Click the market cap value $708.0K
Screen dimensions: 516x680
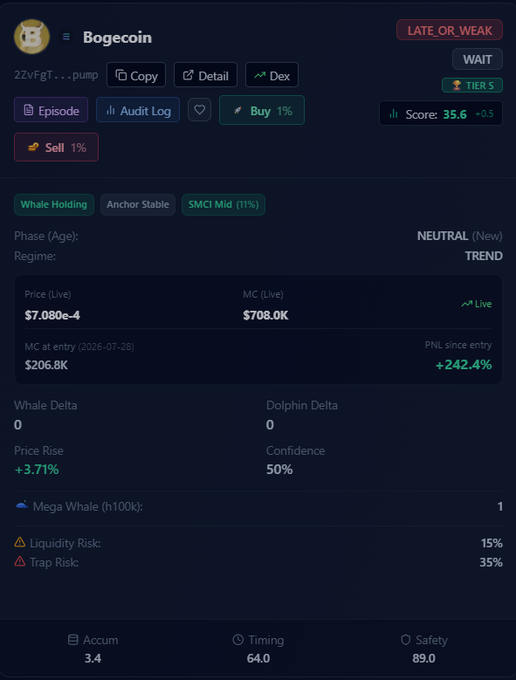click(x=265, y=315)
